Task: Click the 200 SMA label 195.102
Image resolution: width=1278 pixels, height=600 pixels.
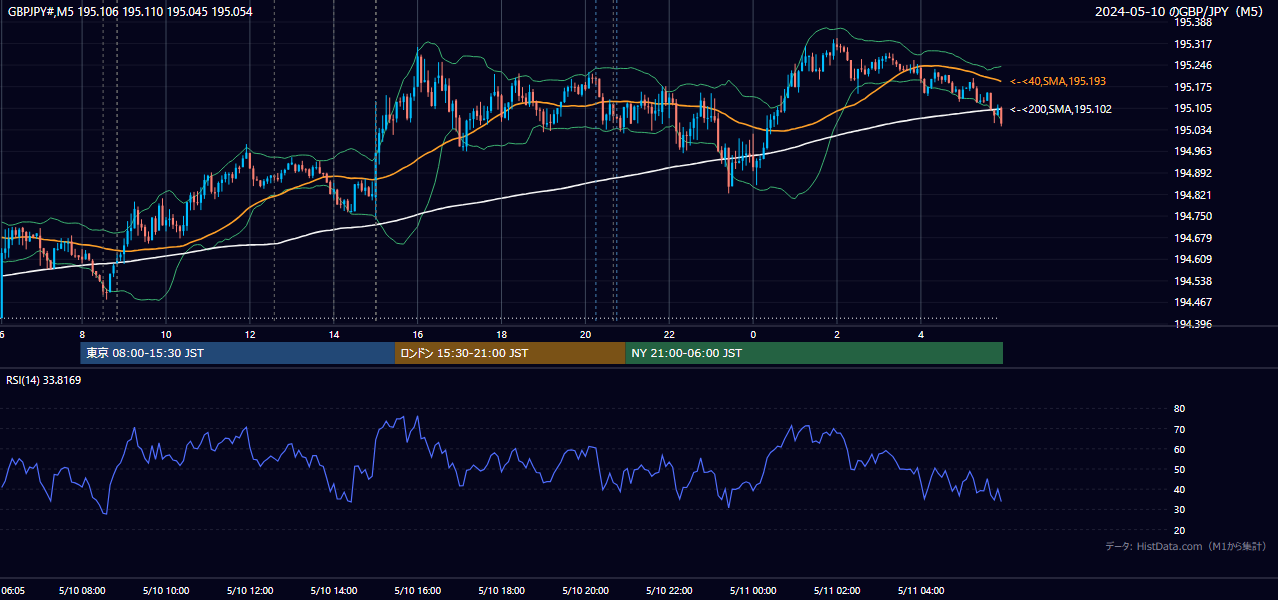Action: point(1060,109)
